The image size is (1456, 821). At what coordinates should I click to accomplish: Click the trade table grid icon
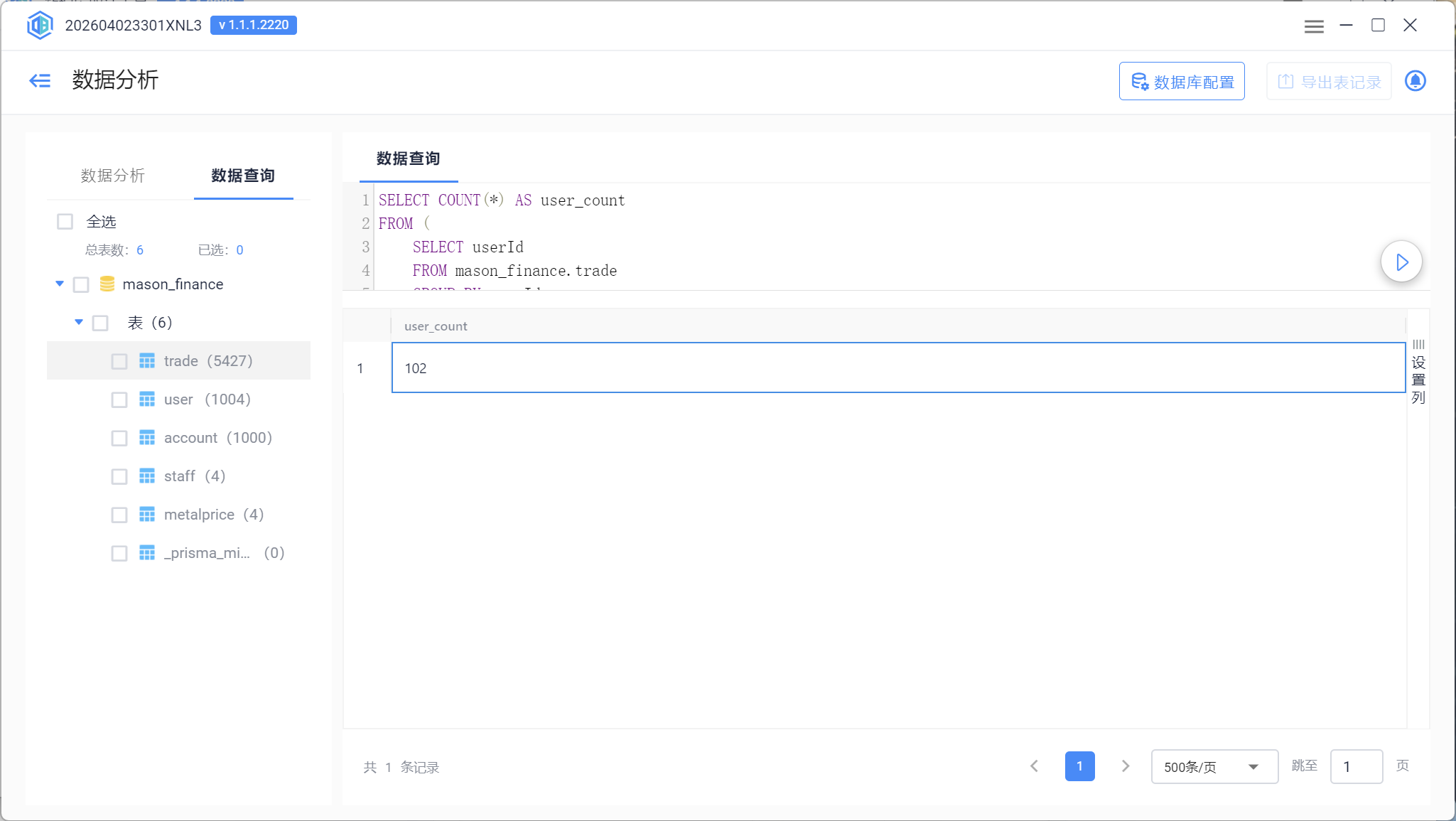(147, 361)
